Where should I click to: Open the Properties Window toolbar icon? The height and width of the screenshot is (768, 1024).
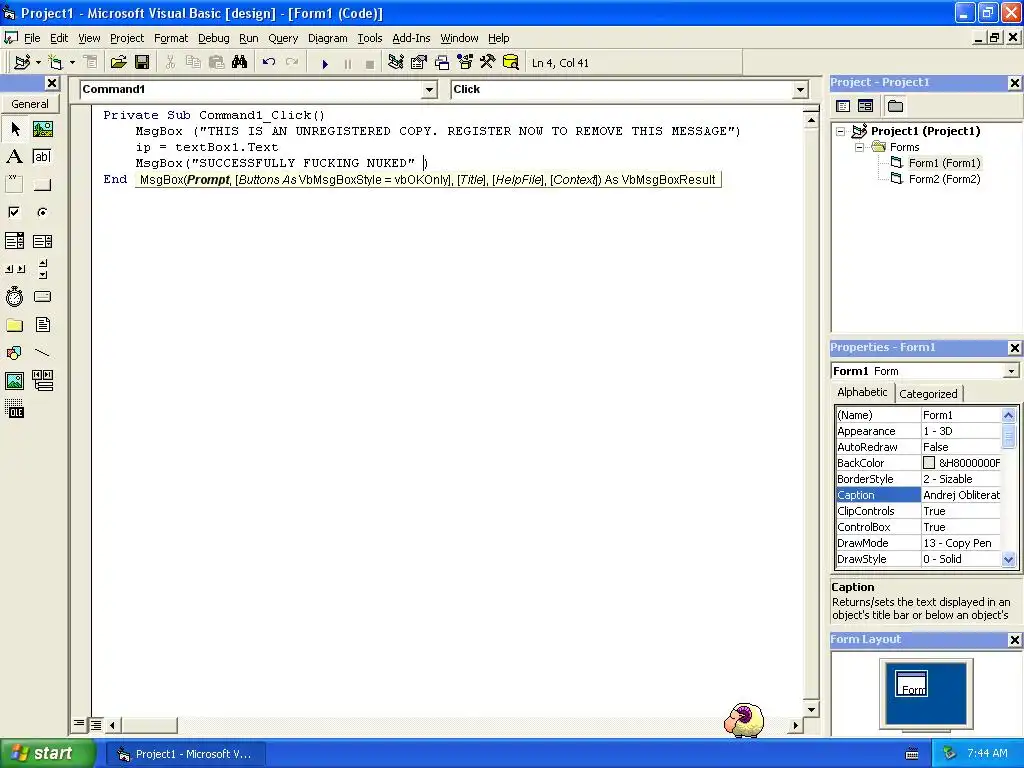pyautogui.click(x=419, y=63)
